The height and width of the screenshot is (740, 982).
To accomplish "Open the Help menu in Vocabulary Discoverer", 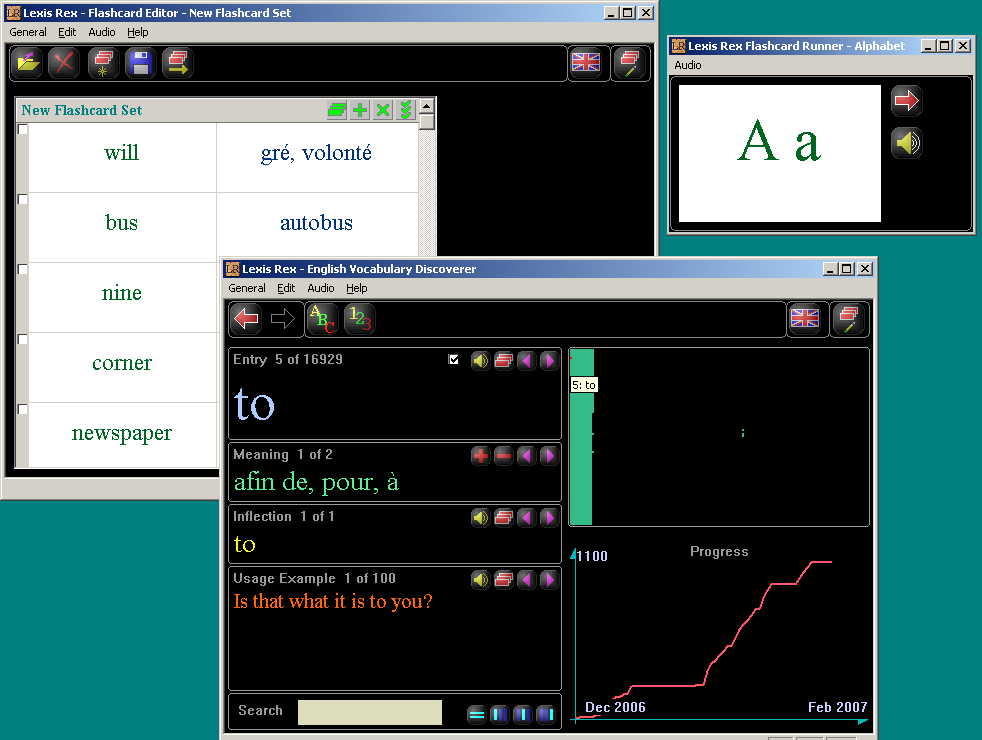I will tap(357, 288).
